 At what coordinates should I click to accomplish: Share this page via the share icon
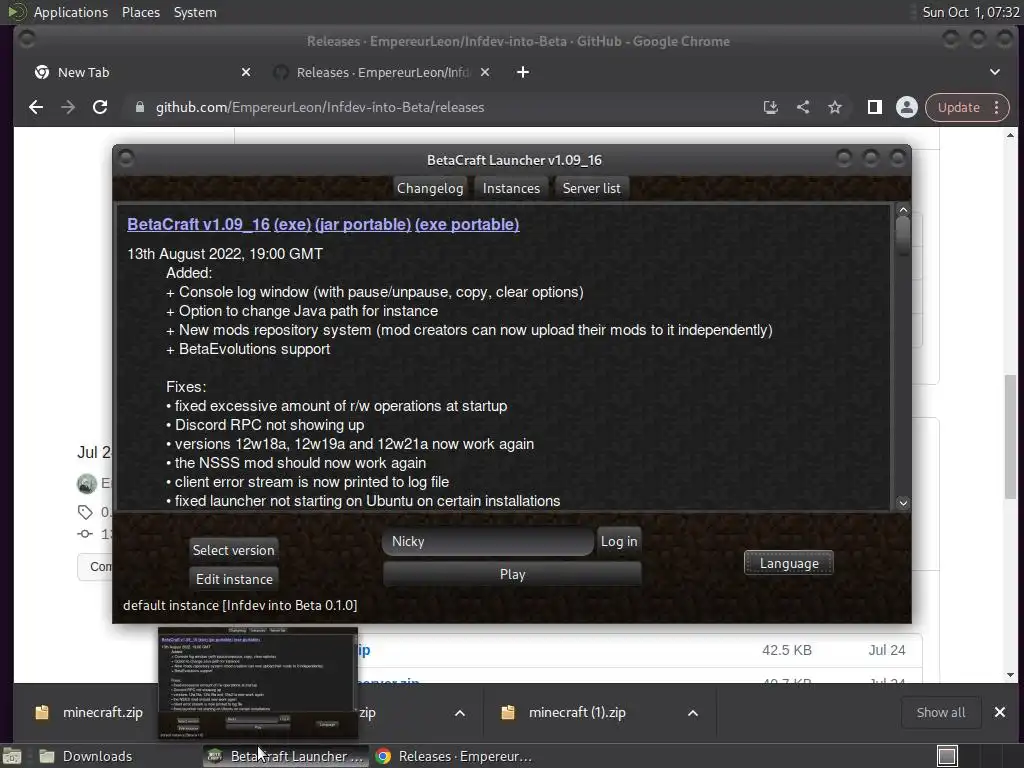tap(803, 107)
